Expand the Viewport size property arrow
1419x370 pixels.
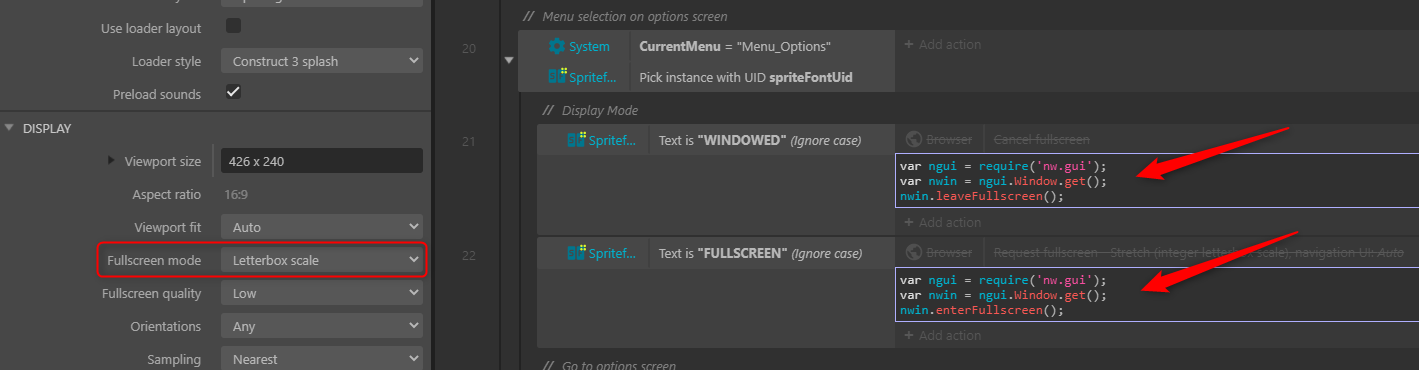(x=112, y=160)
